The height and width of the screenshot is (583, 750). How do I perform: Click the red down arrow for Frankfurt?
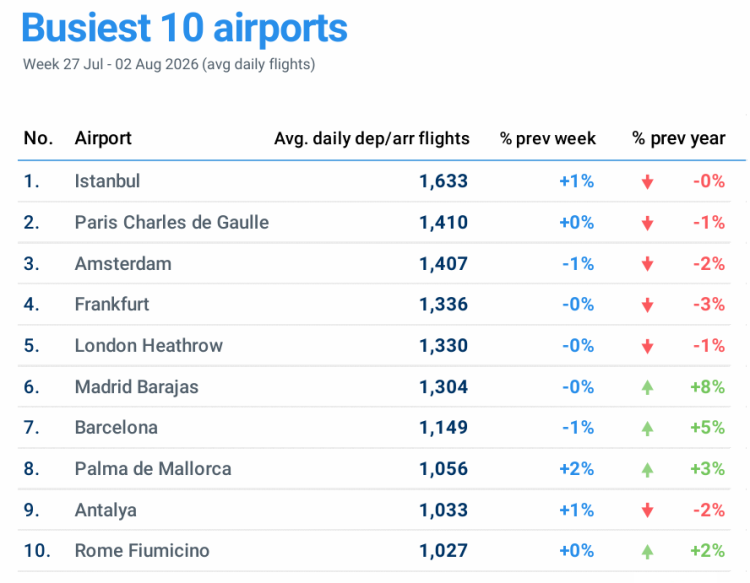pos(647,305)
